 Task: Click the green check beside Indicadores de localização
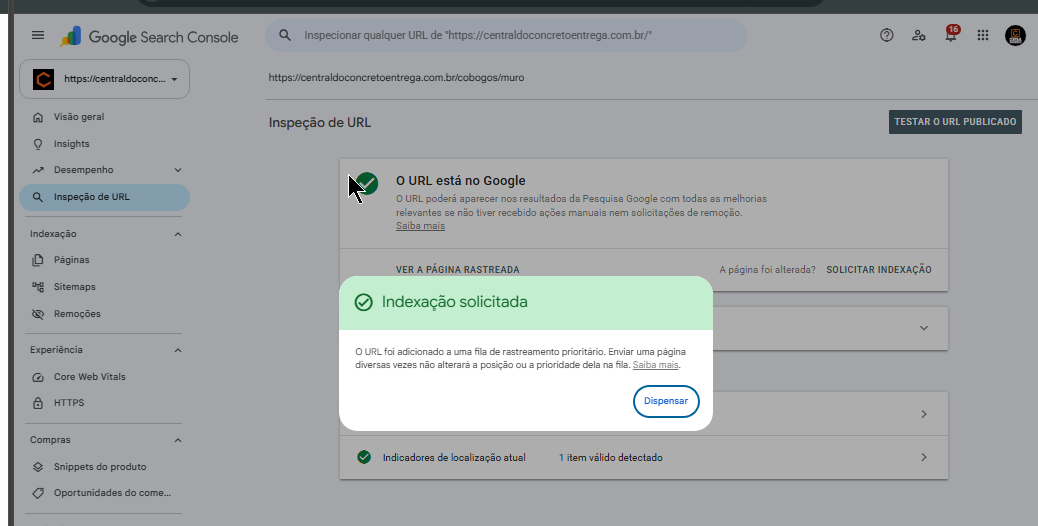point(364,457)
